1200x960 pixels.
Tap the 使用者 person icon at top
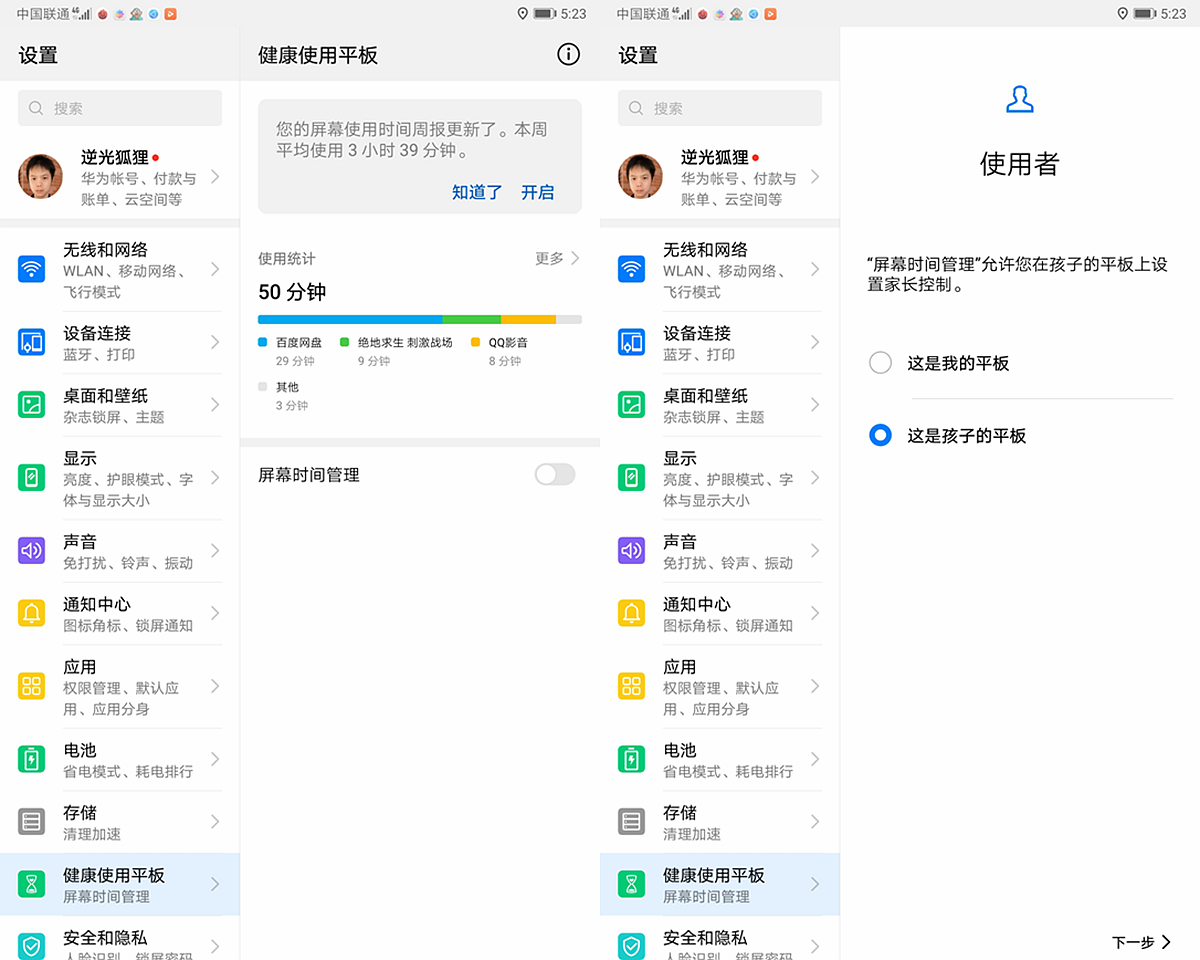1019,99
